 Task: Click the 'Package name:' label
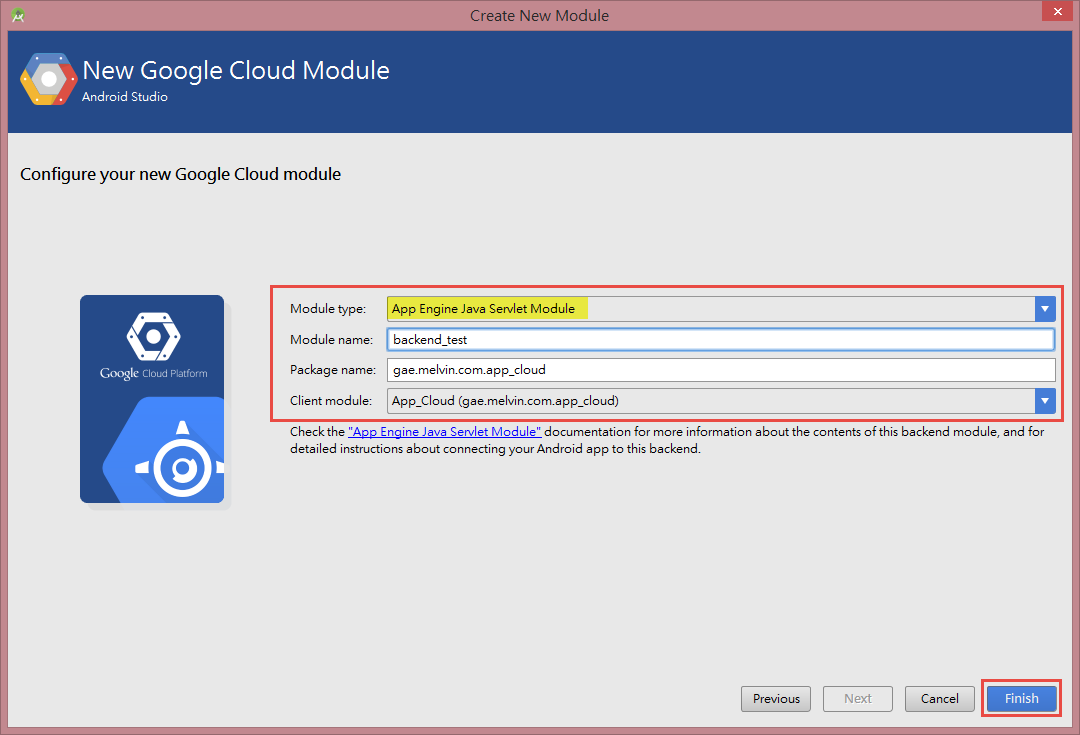(333, 370)
